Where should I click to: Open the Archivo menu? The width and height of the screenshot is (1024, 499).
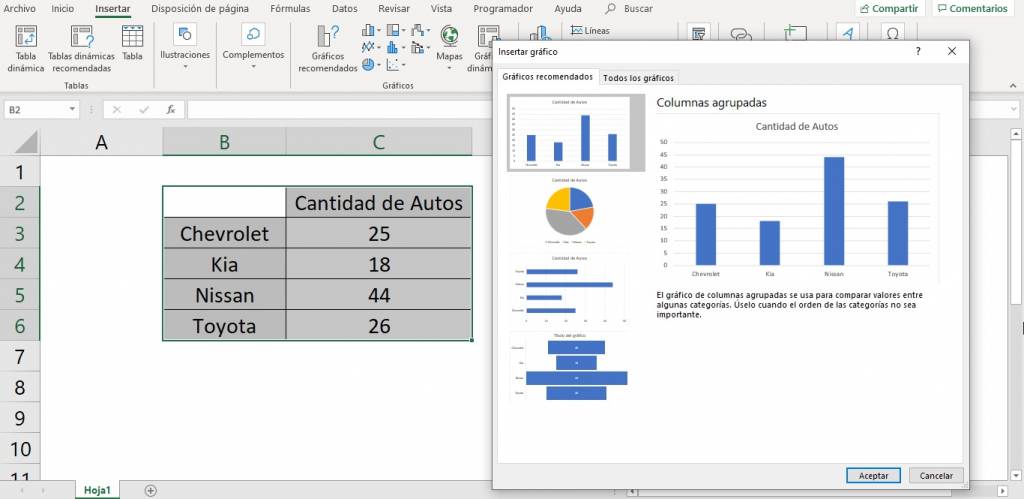(20, 9)
